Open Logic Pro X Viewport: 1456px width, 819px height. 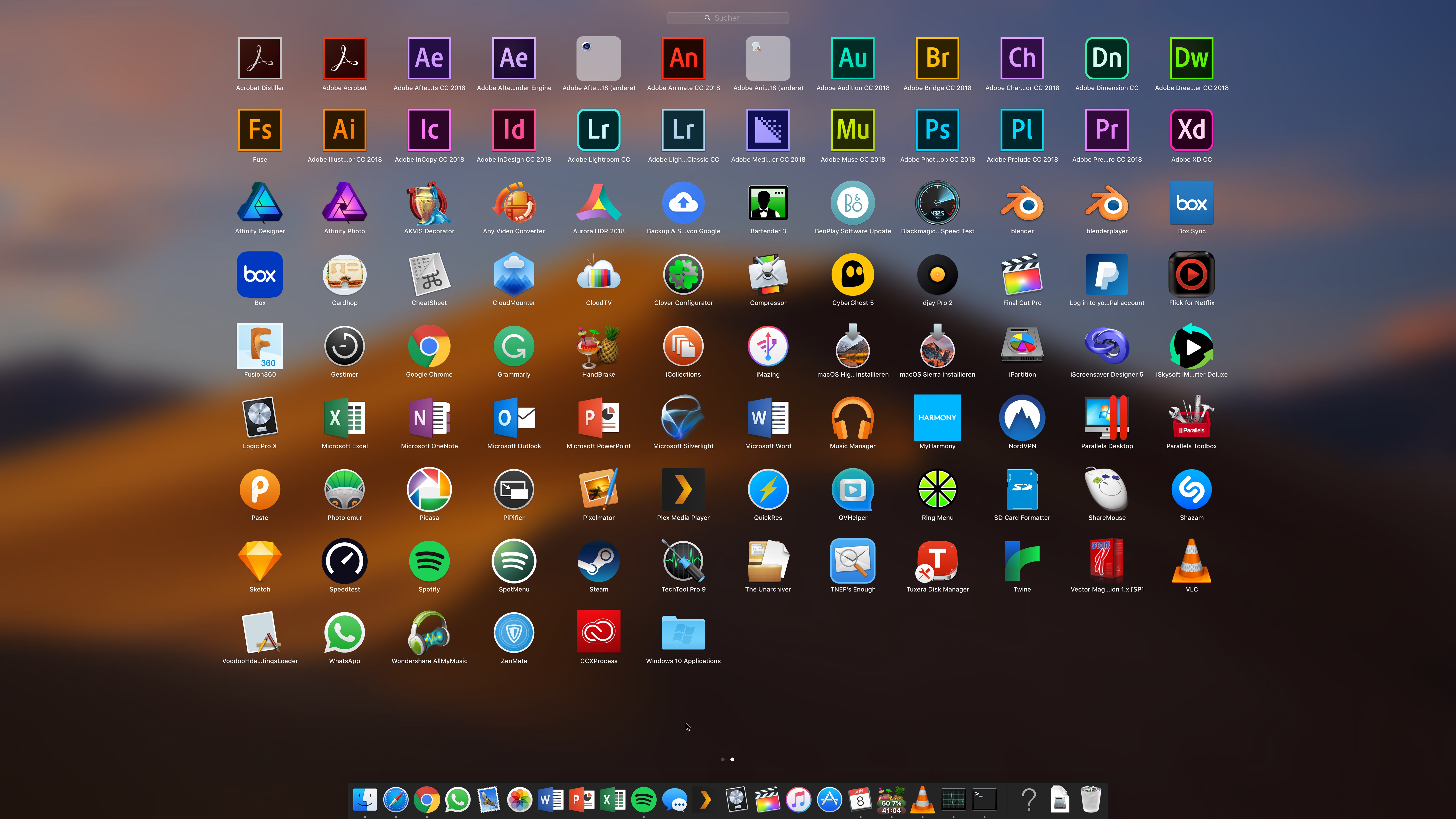(x=259, y=418)
